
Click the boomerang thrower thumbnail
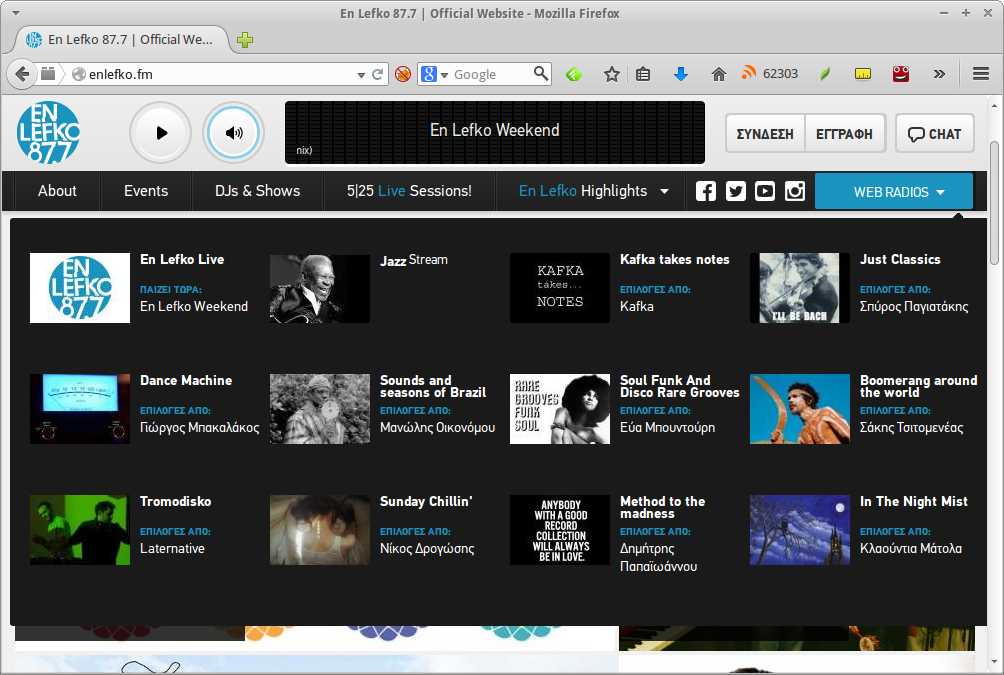(x=800, y=409)
